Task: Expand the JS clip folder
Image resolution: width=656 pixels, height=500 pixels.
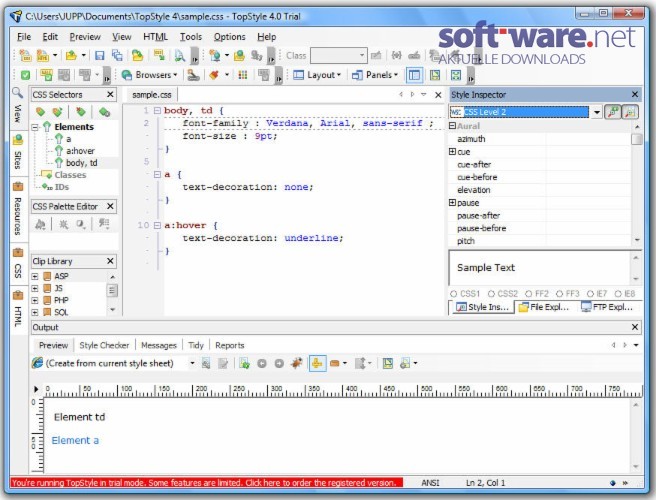Action: [35, 288]
